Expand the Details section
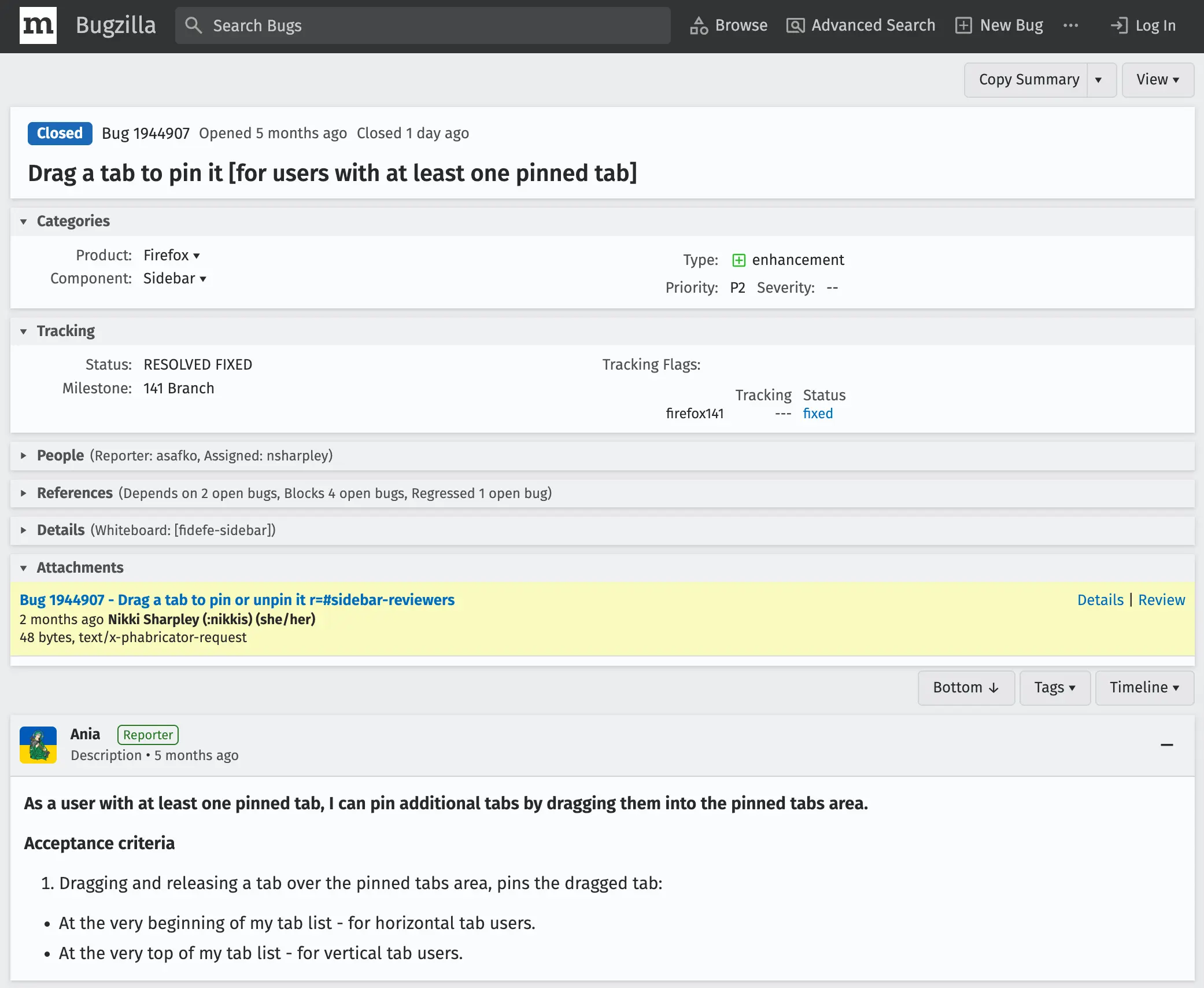This screenshot has height=988, width=1204. click(x=24, y=530)
